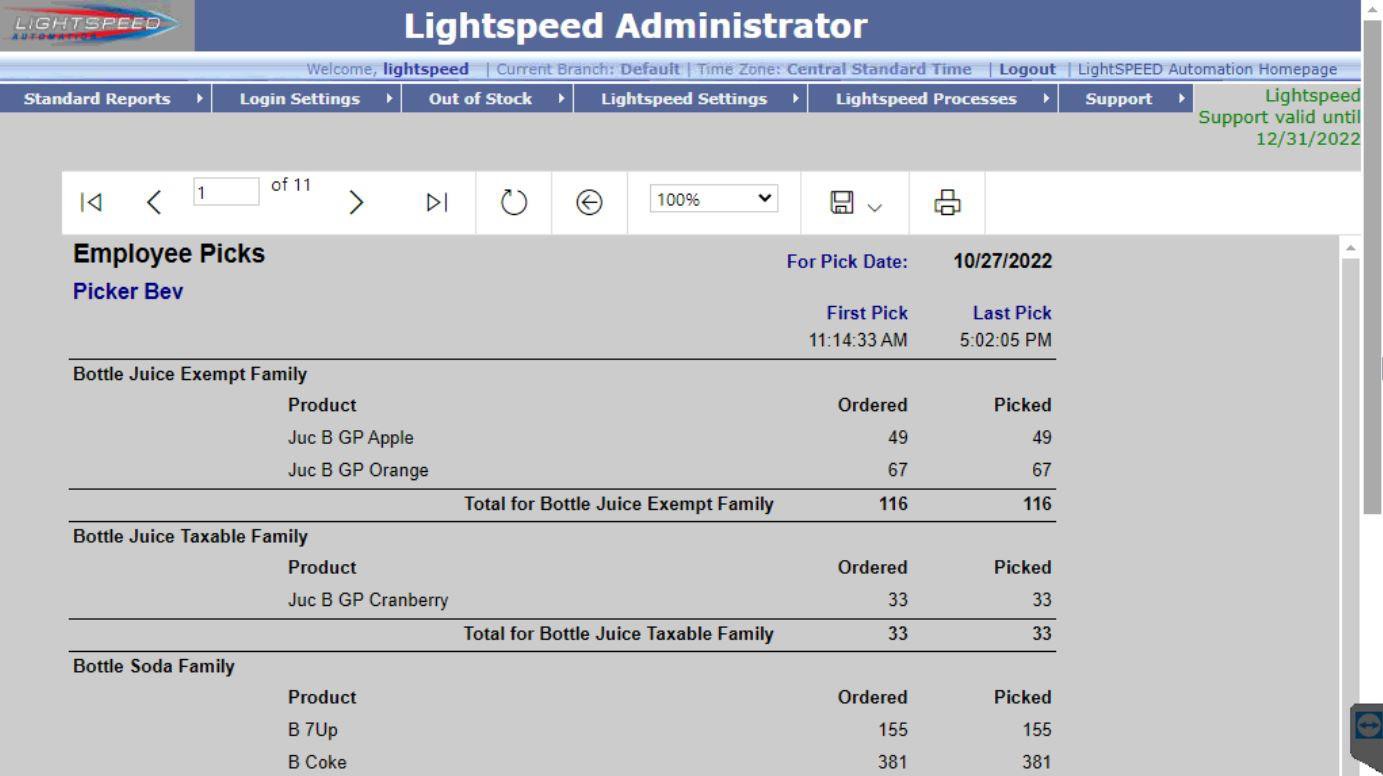Click Bottle Juice Exempt Family heading
Image resolution: width=1383 pixels, height=776 pixels.
(190, 375)
